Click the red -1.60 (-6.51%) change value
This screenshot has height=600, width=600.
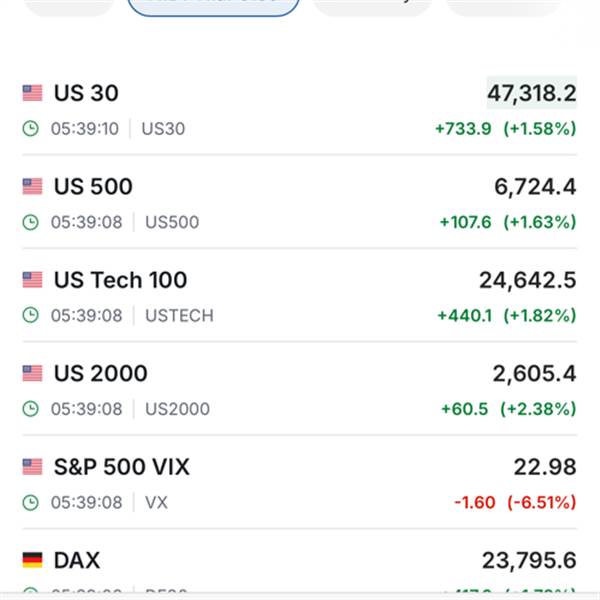coord(515,502)
